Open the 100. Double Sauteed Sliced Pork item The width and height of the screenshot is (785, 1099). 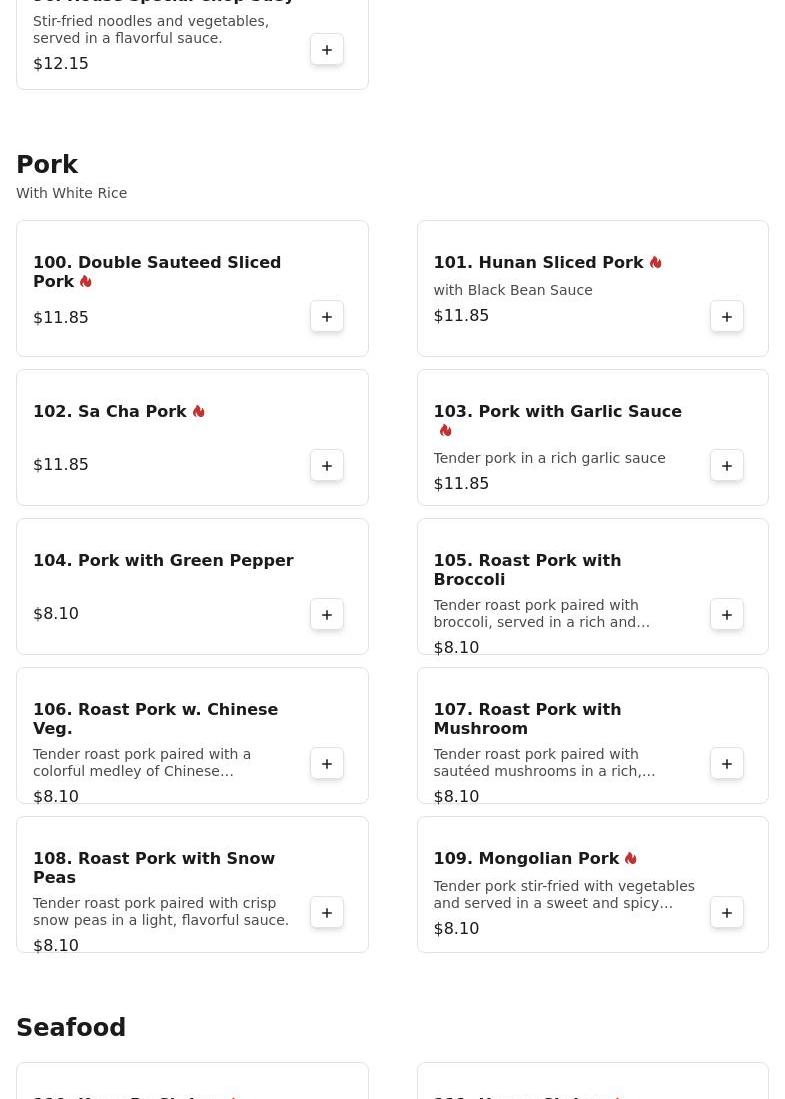(x=157, y=272)
